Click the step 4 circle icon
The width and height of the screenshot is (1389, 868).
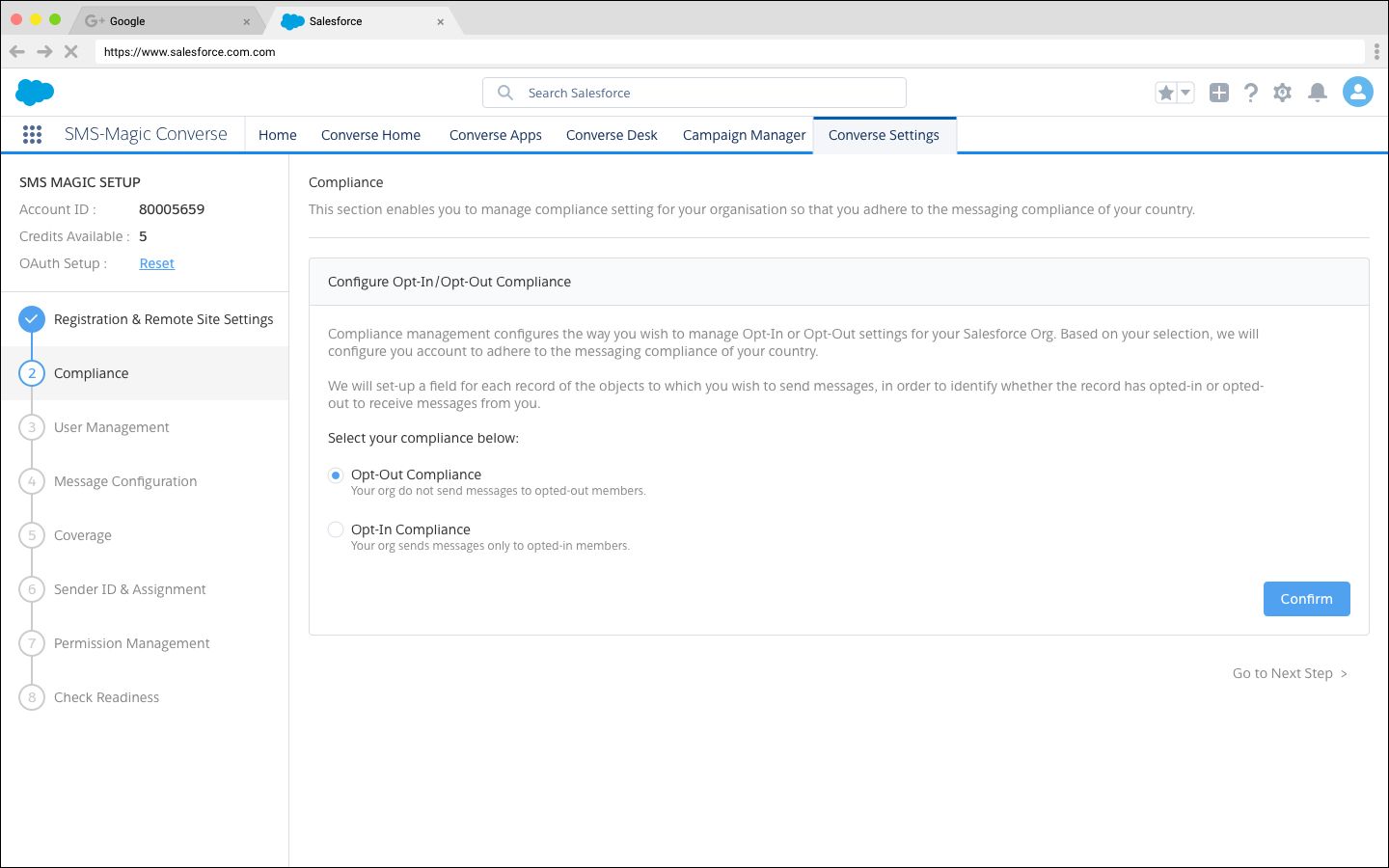[32, 481]
